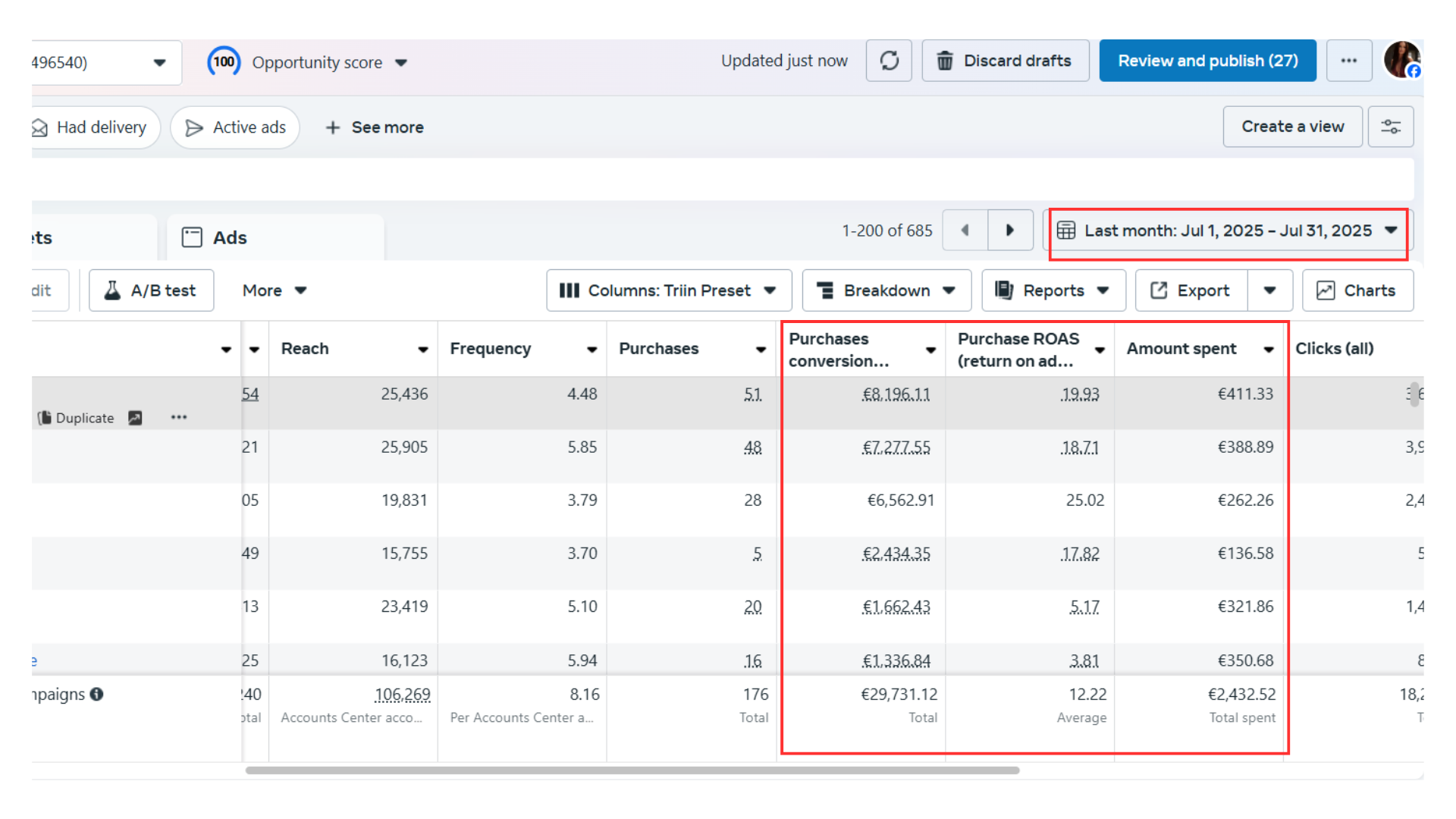Viewport: 1456px width, 819px height.
Task: Click the Updated just now status text
Action: click(784, 61)
